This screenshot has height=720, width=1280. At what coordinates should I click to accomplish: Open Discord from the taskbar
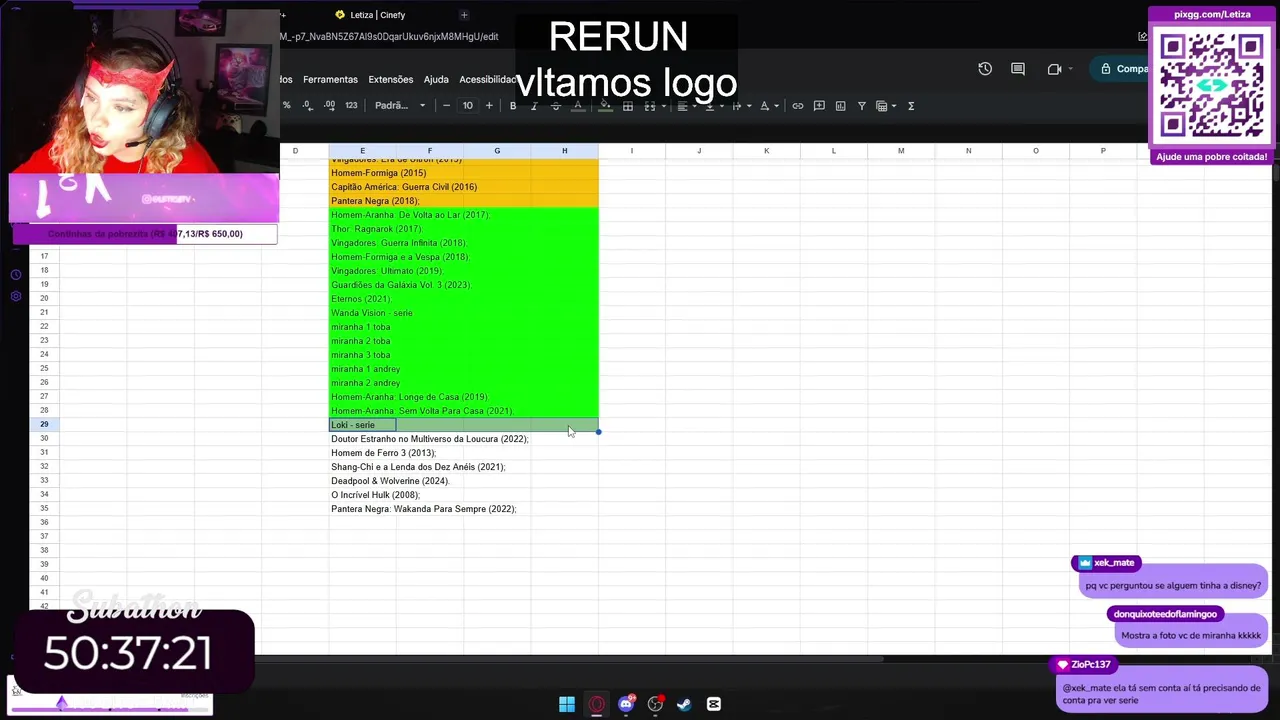[x=627, y=704]
